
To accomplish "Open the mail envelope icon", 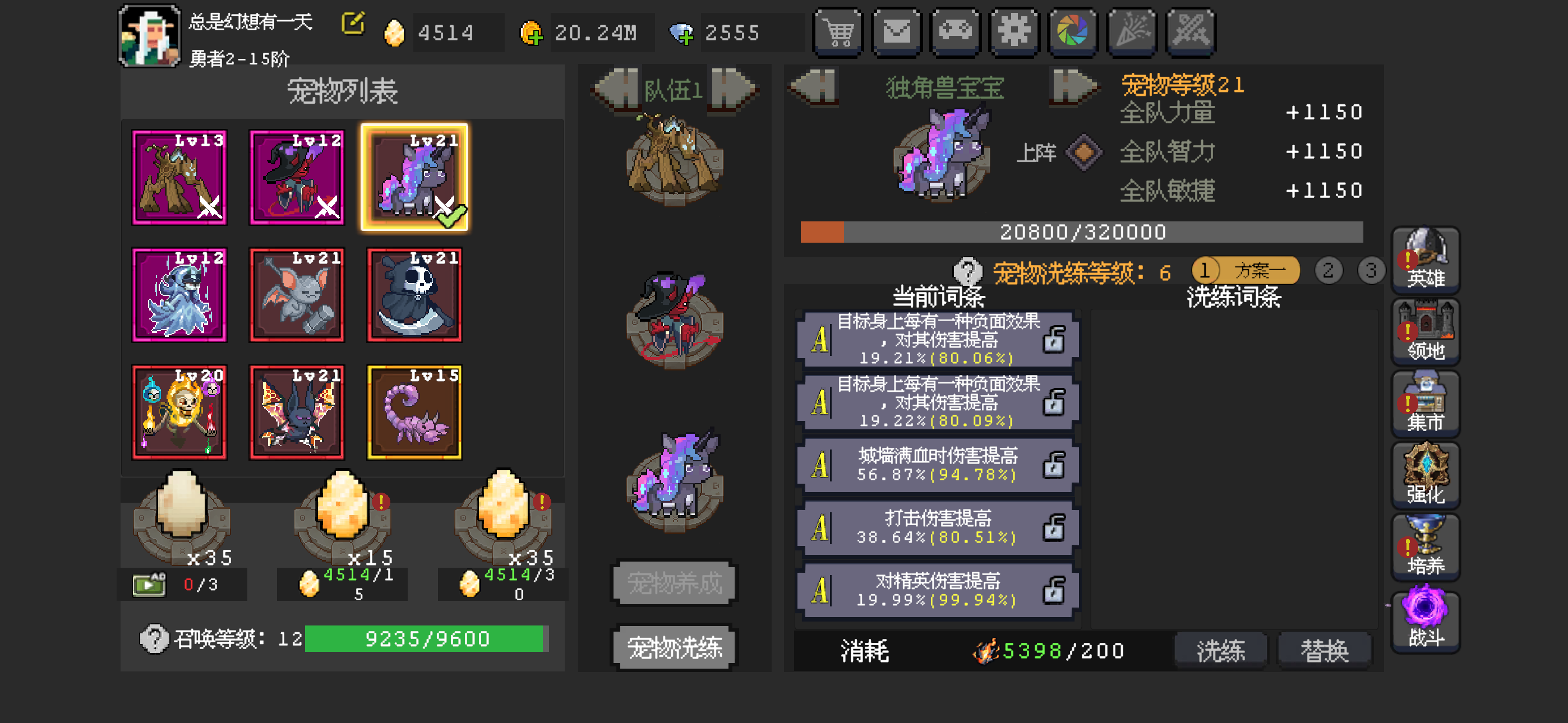I will click(x=897, y=31).
